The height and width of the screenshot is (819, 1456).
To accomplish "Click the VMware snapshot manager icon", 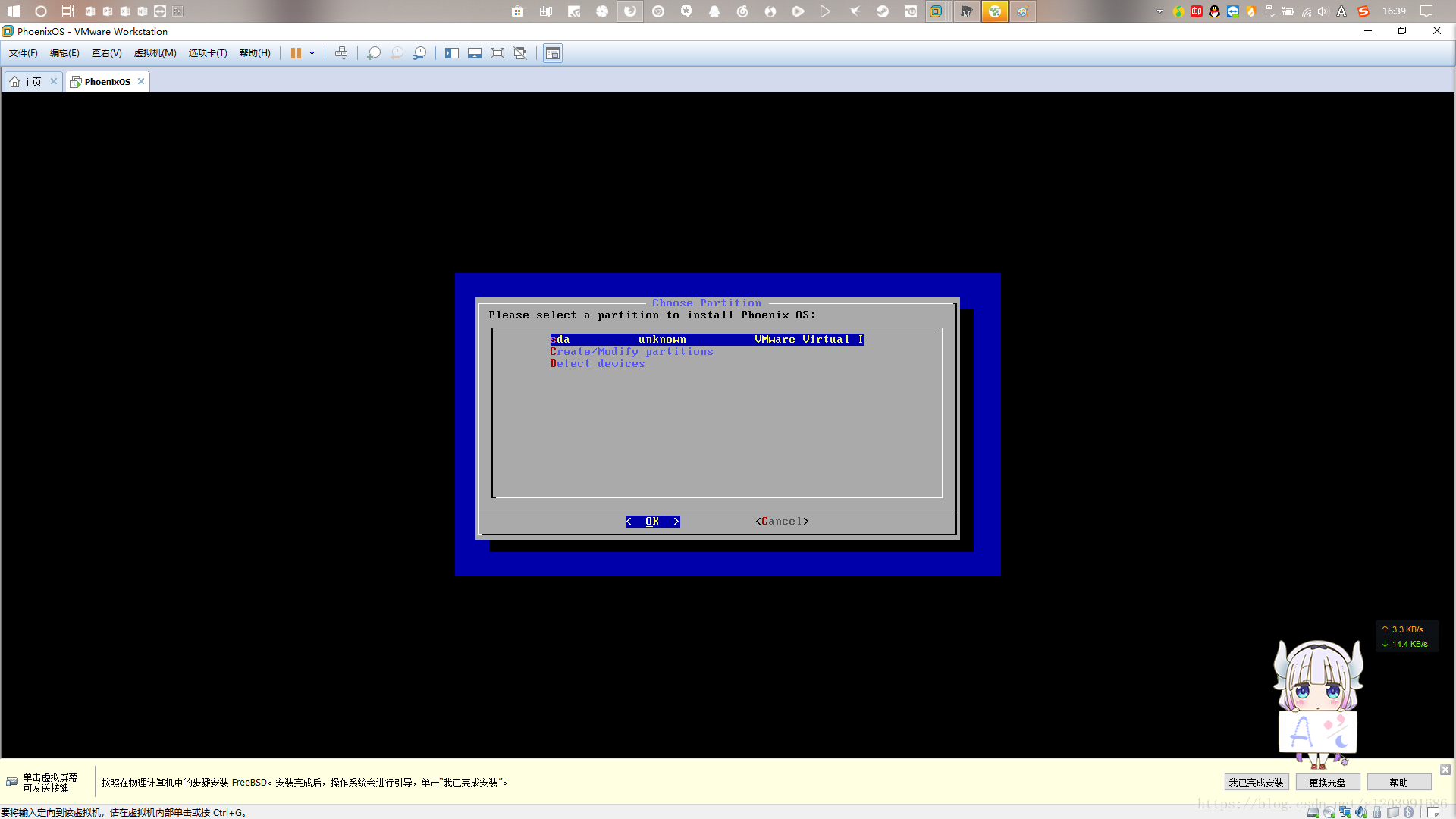I will [x=421, y=53].
